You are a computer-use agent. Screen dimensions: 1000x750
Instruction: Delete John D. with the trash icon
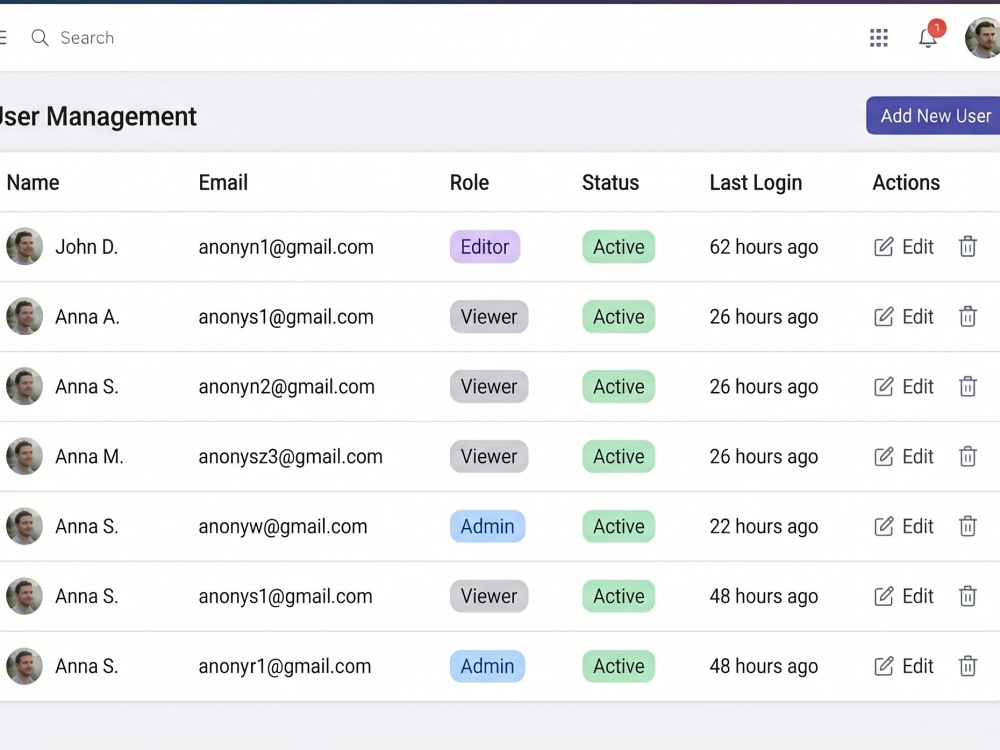(x=967, y=246)
